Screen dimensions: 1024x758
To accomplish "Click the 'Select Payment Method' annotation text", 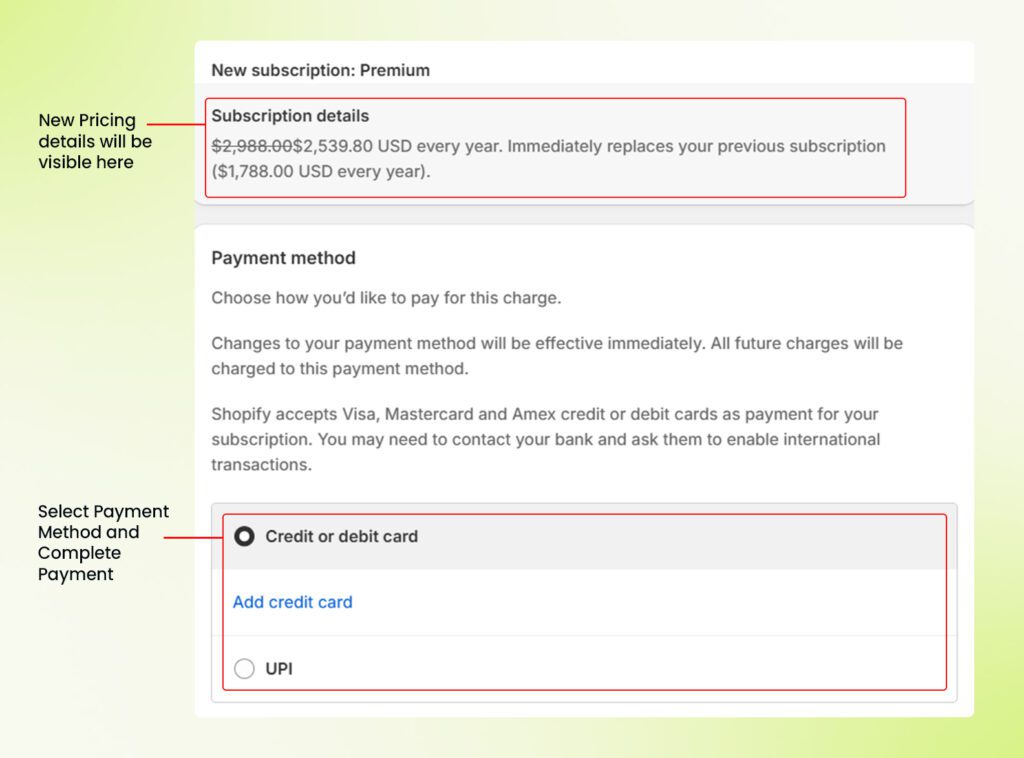I will point(103,542).
